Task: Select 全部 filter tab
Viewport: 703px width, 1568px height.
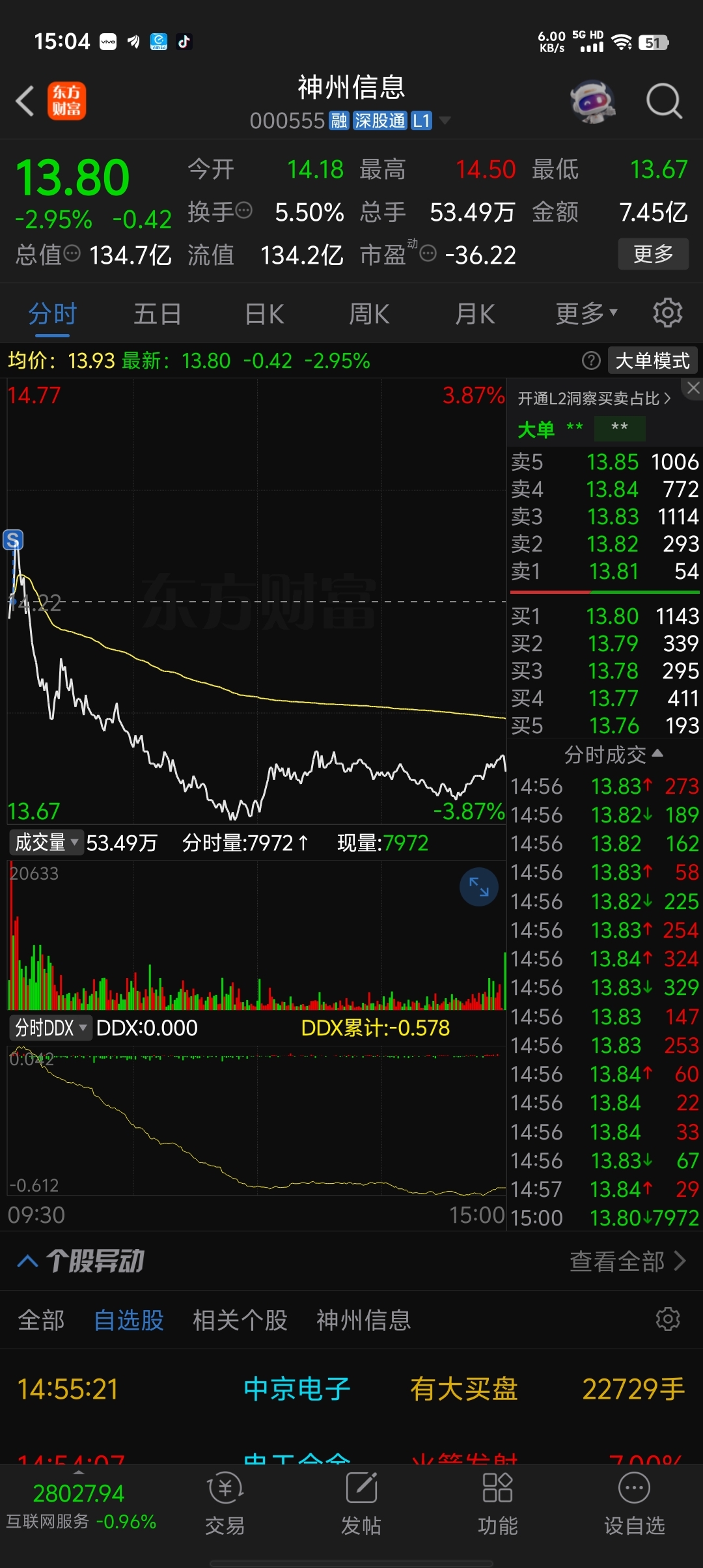Action: [41, 1320]
